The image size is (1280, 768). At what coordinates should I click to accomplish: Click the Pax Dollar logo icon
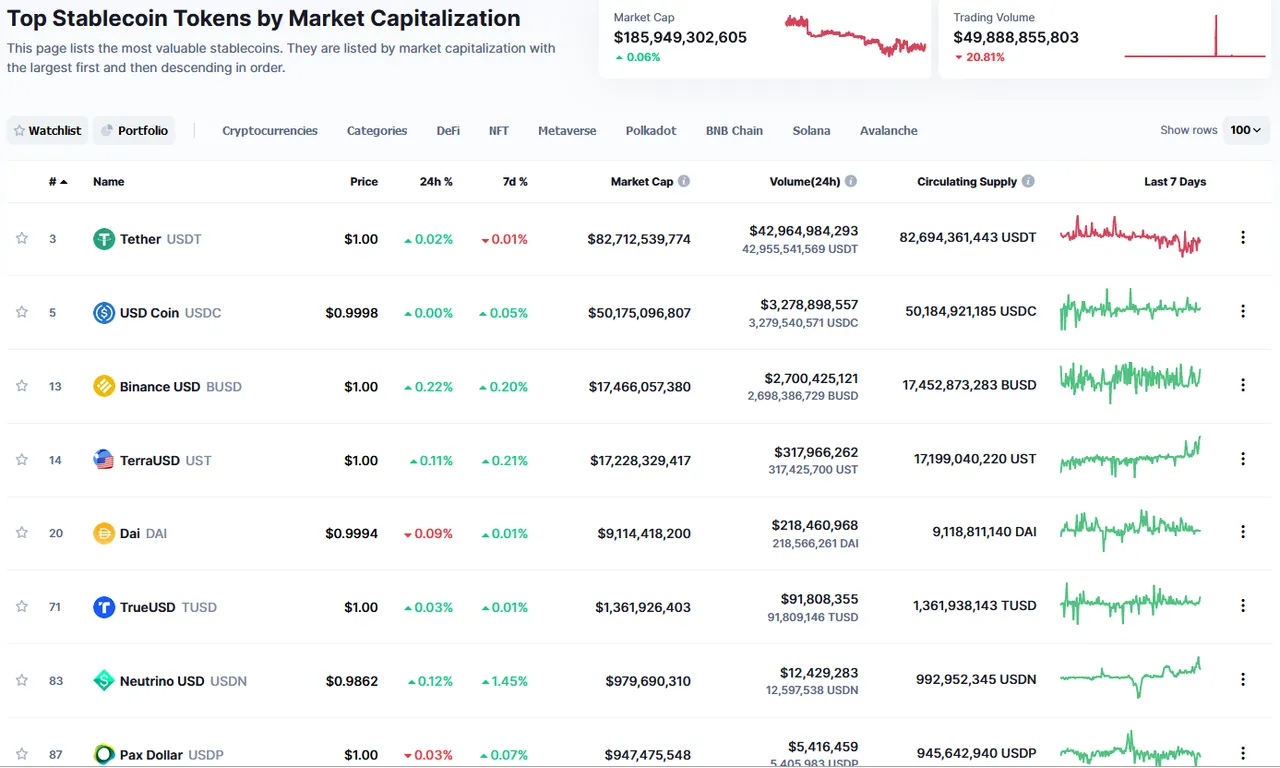pos(104,754)
